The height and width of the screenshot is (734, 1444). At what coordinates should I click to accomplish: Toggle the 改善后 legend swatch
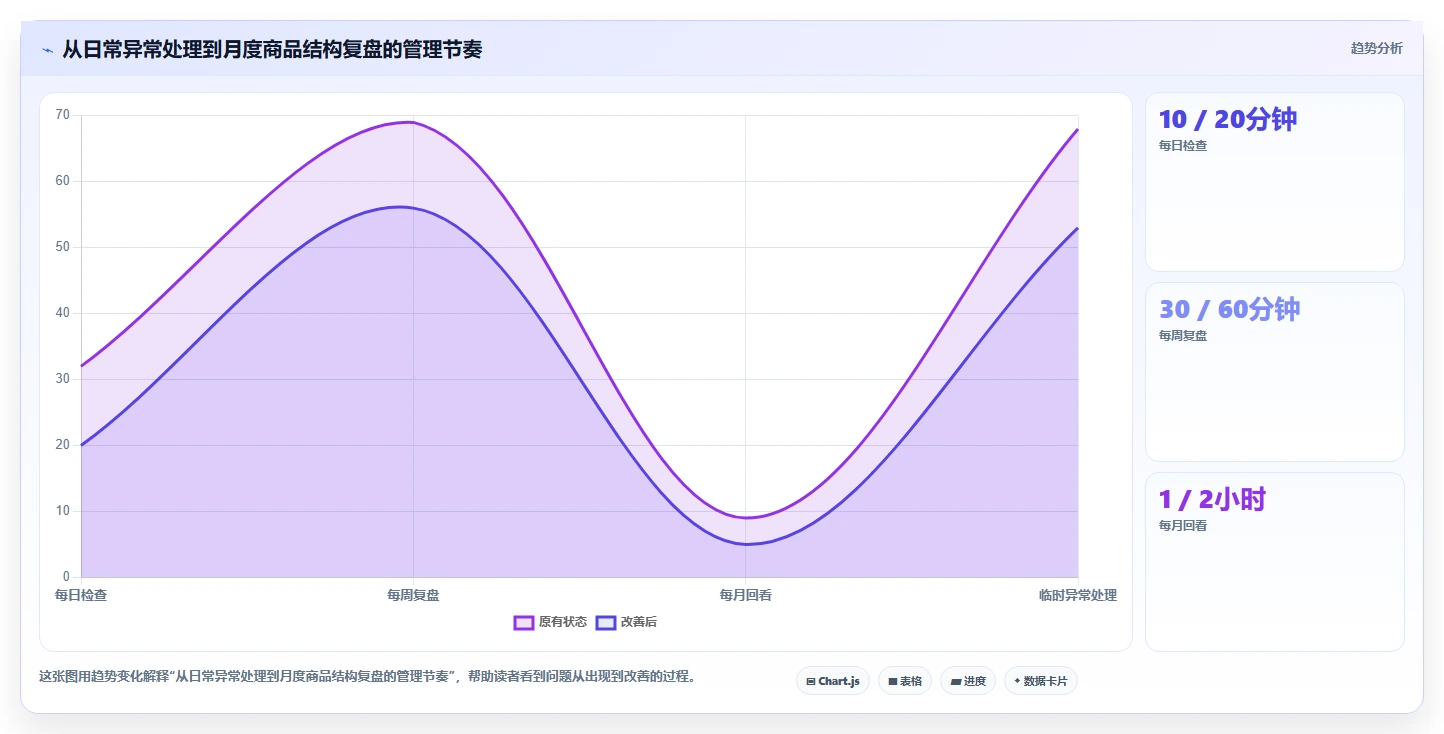[x=605, y=622]
